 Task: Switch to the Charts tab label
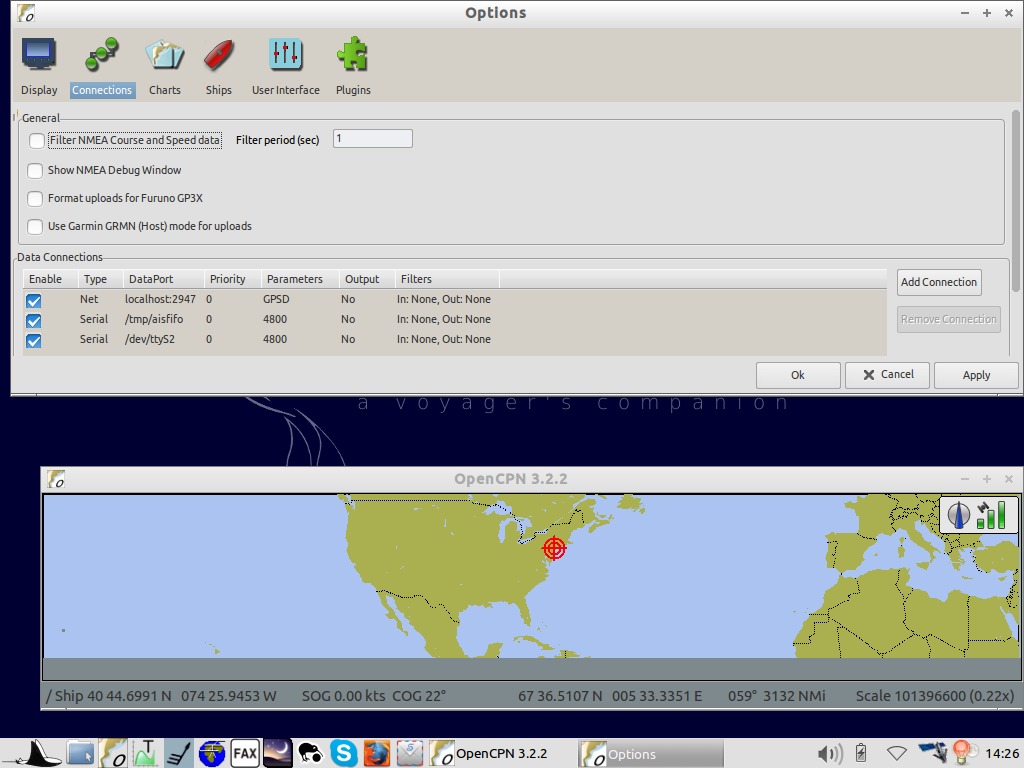click(x=165, y=90)
